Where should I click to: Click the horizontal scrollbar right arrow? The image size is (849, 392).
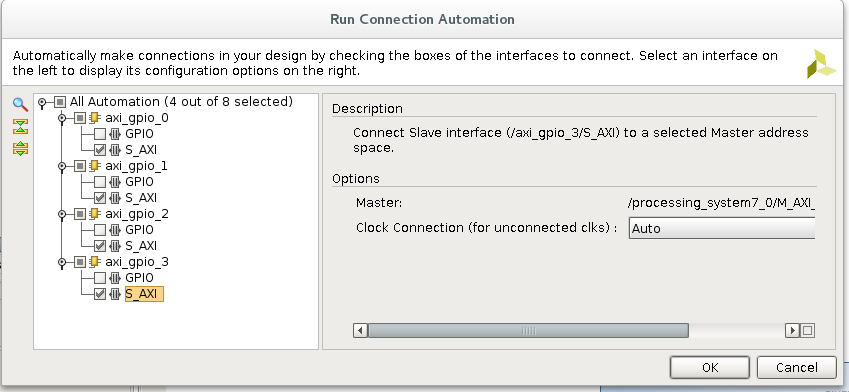point(792,330)
